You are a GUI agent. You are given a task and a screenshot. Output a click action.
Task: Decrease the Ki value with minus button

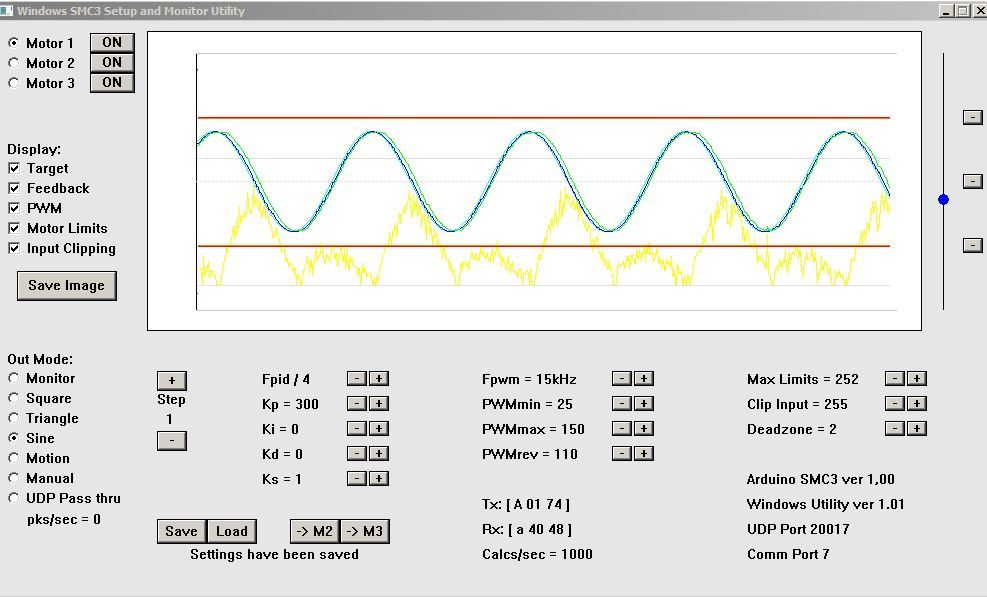356,429
